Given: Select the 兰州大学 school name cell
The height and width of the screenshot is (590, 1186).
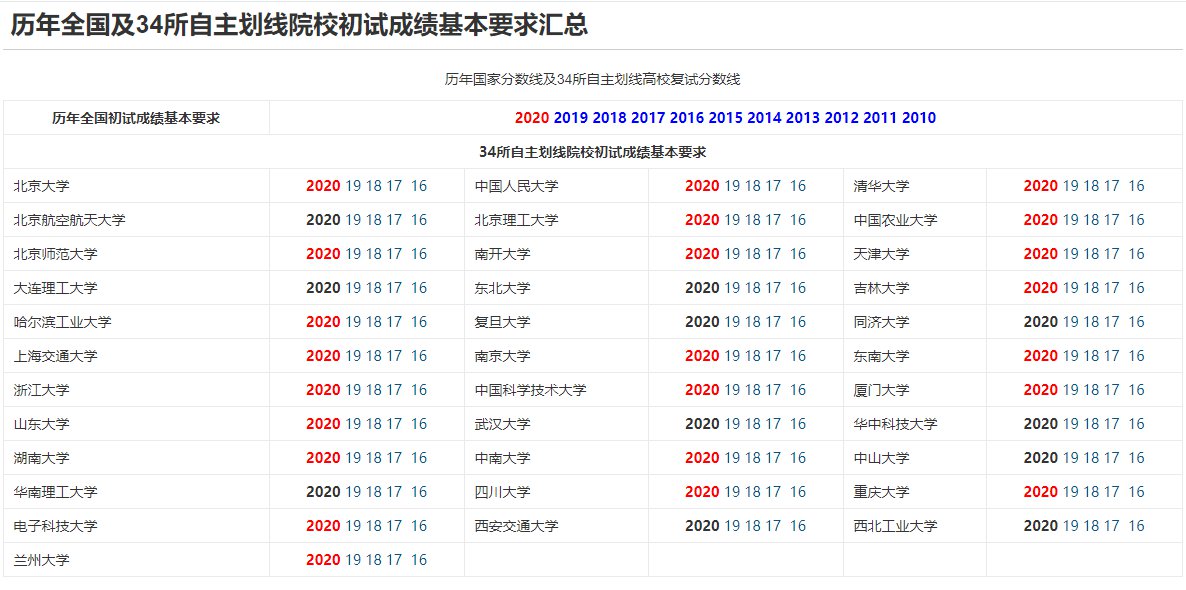Looking at the screenshot, I should point(136,560).
